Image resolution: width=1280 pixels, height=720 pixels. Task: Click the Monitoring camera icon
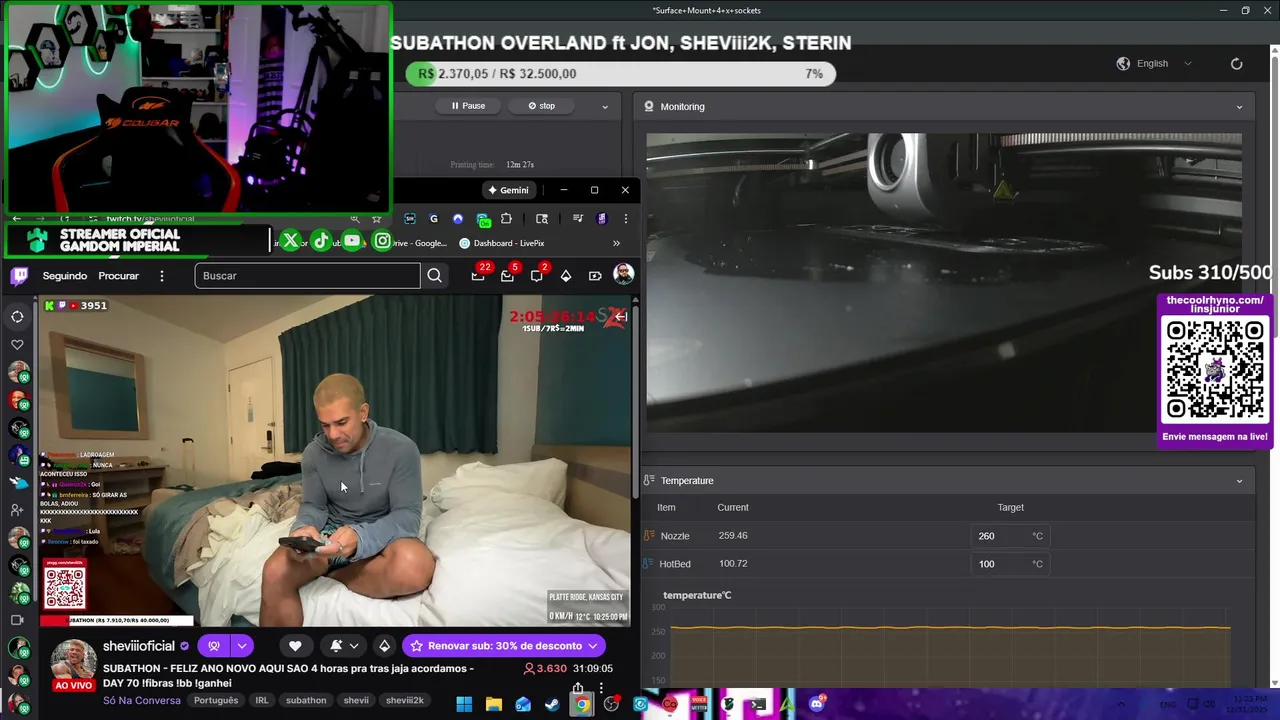[649, 107]
